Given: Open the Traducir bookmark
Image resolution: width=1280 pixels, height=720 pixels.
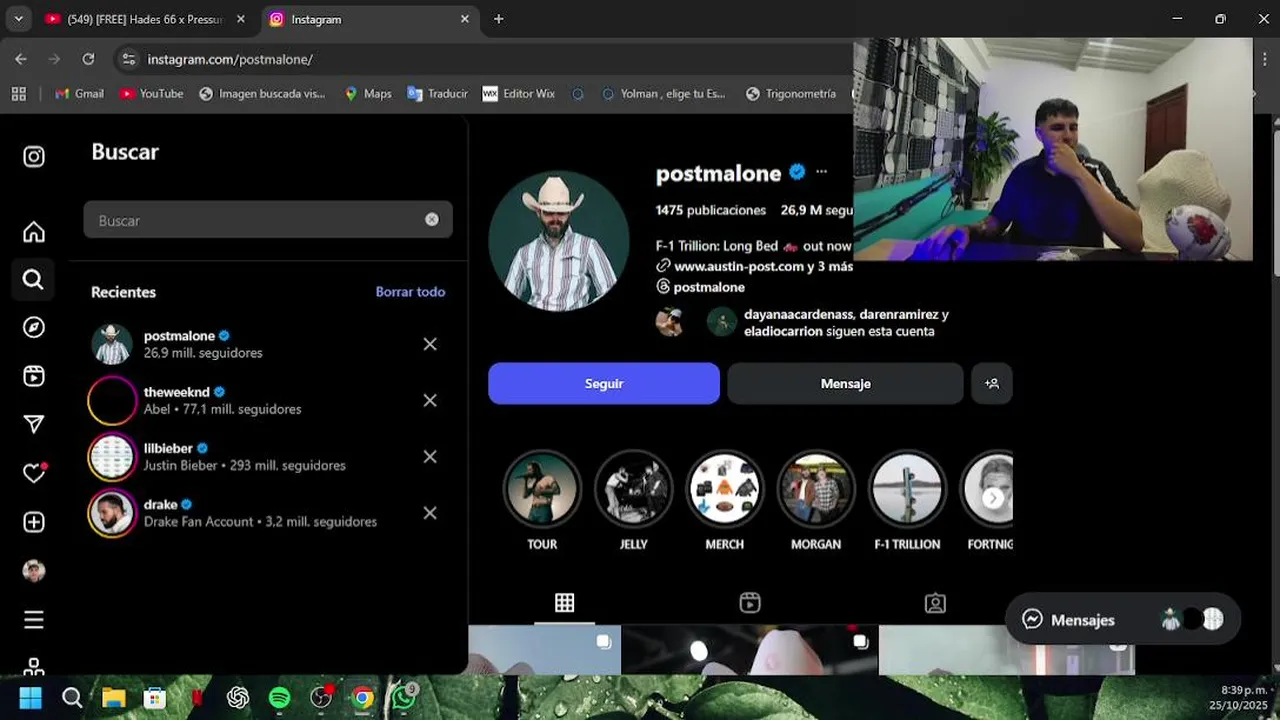Looking at the screenshot, I should (438, 93).
